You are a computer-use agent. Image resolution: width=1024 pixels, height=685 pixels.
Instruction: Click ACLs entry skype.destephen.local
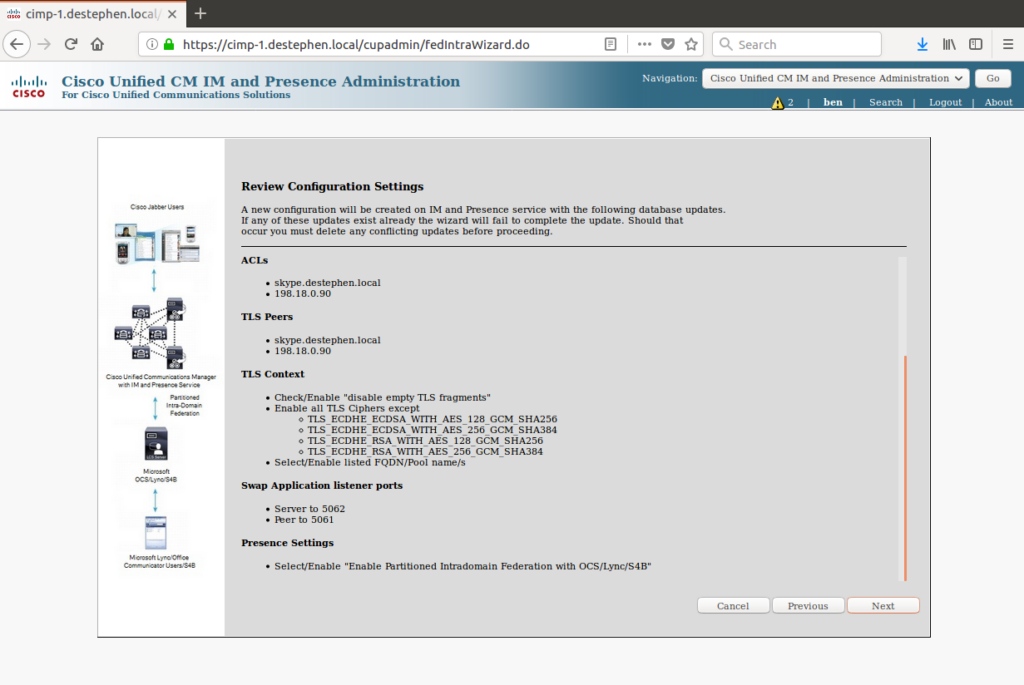click(x=327, y=283)
